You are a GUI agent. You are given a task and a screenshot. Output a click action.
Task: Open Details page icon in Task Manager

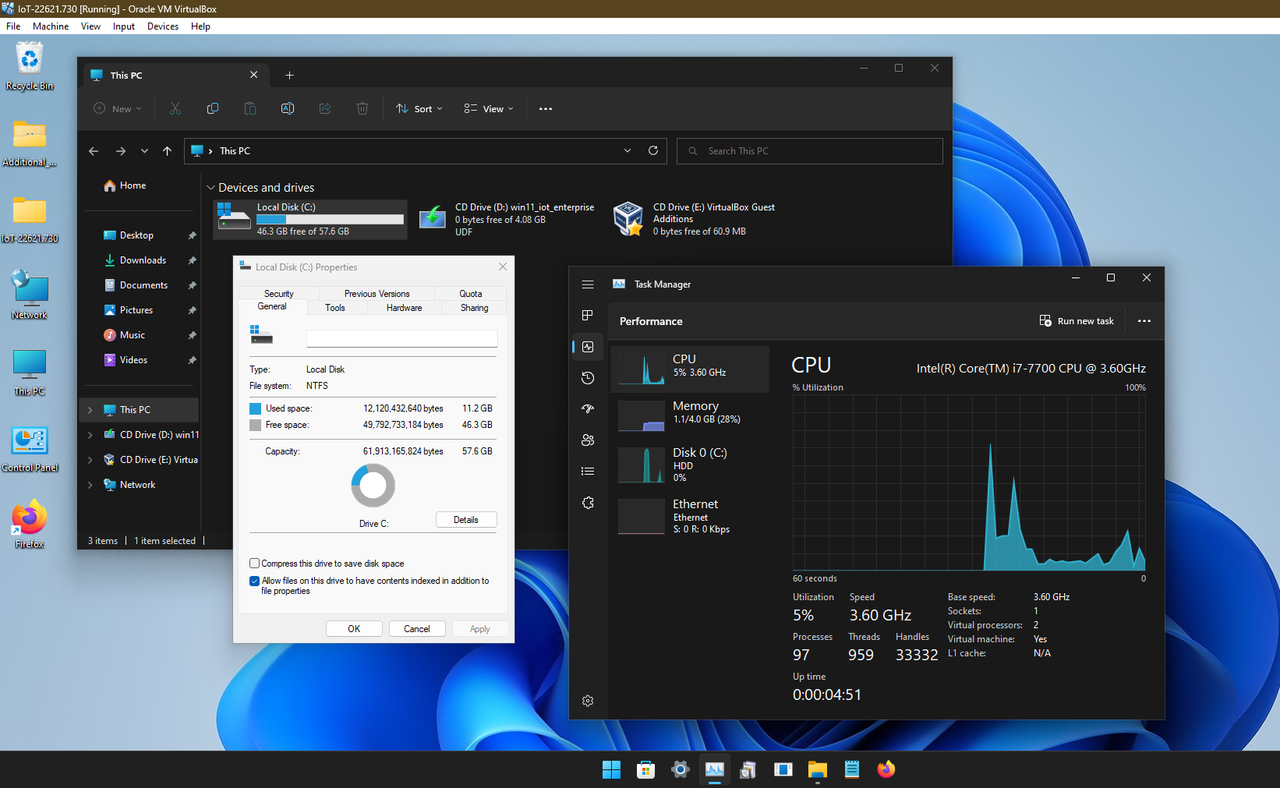[588, 471]
